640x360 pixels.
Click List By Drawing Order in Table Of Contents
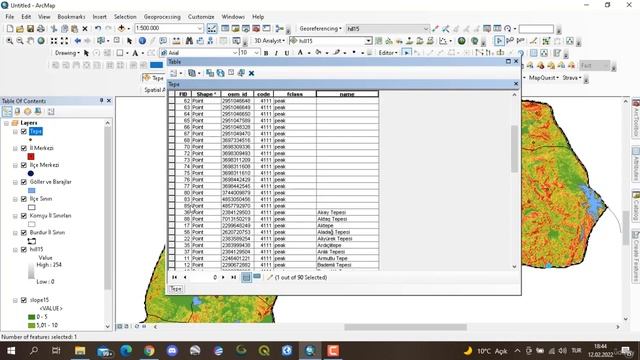click(x=7, y=111)
